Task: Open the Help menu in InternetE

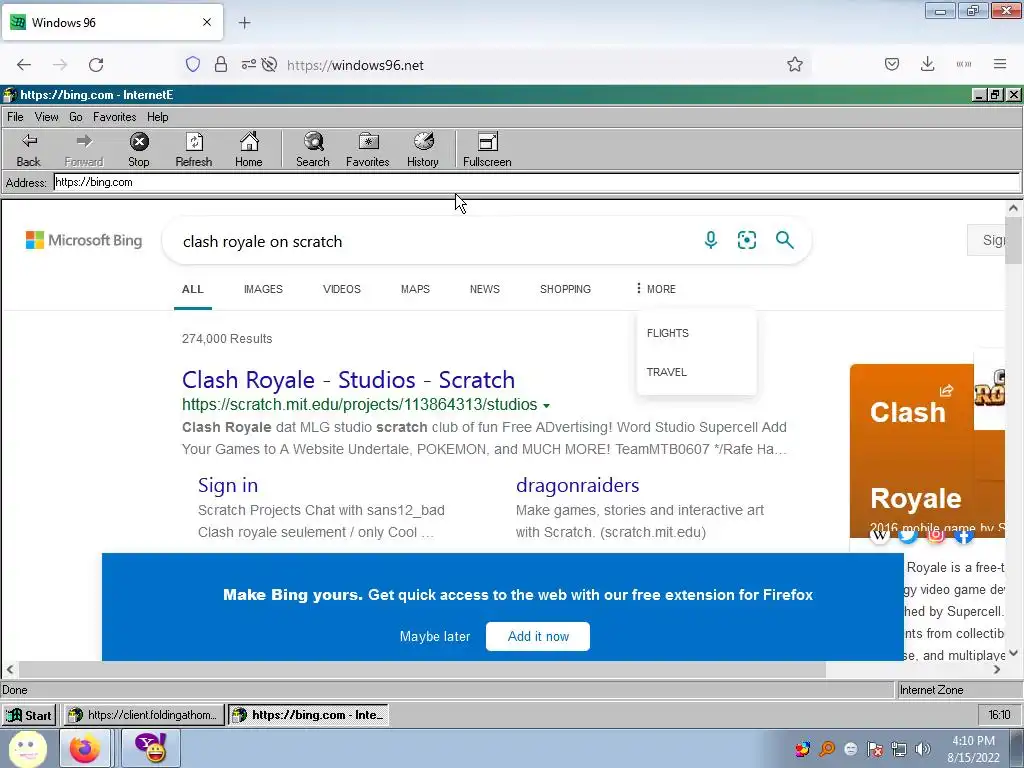Action: (157, 117)
